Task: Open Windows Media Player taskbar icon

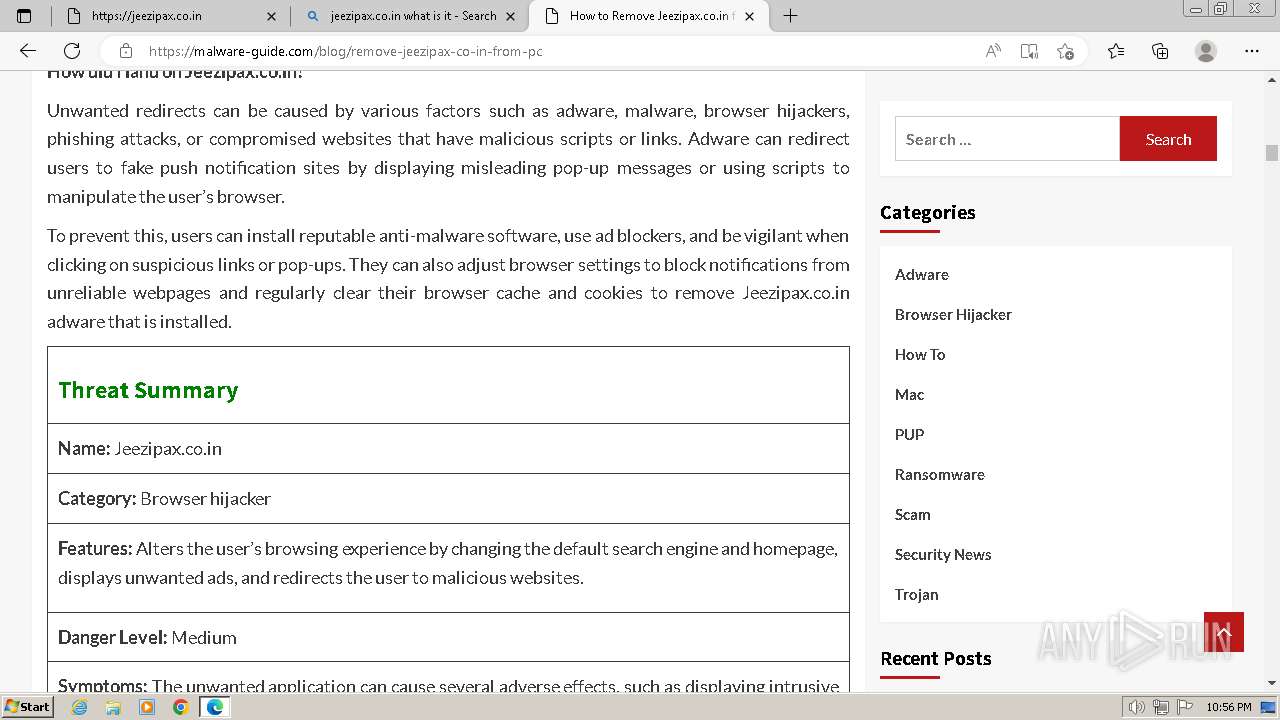Action: (147, 707)
